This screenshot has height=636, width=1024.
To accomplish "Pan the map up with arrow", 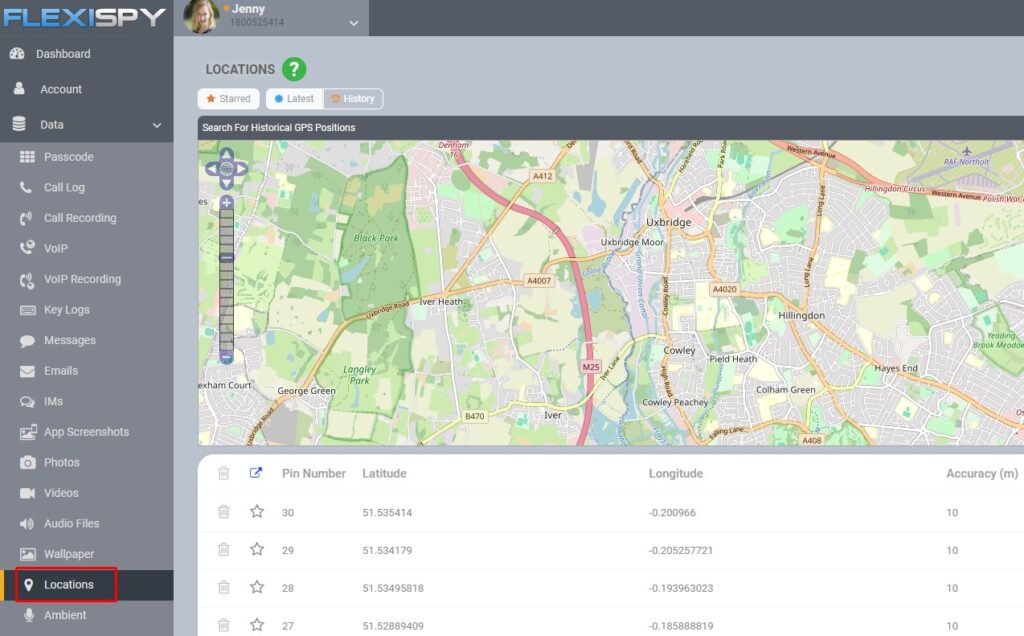I will 226,155.
